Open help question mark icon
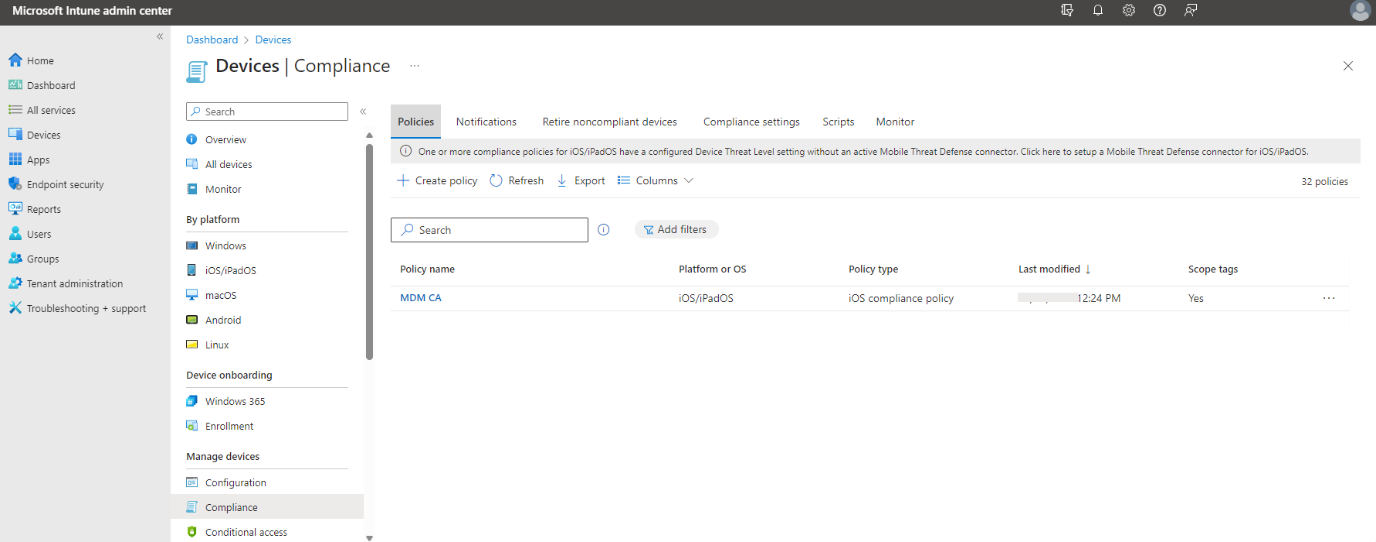The image size is (1376, 542). [x=1160, y=10]
